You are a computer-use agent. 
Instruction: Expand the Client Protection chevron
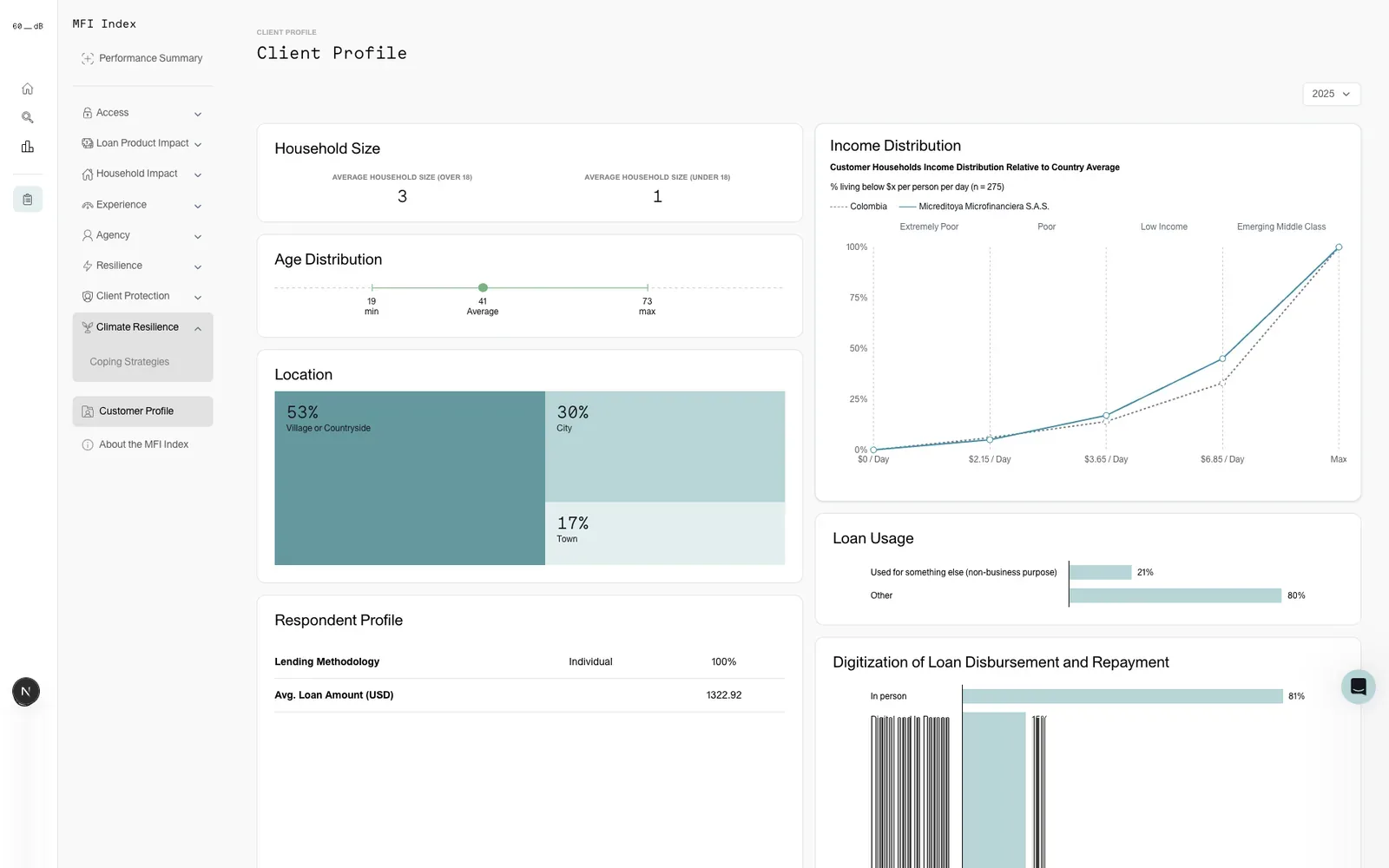[198, 297]
